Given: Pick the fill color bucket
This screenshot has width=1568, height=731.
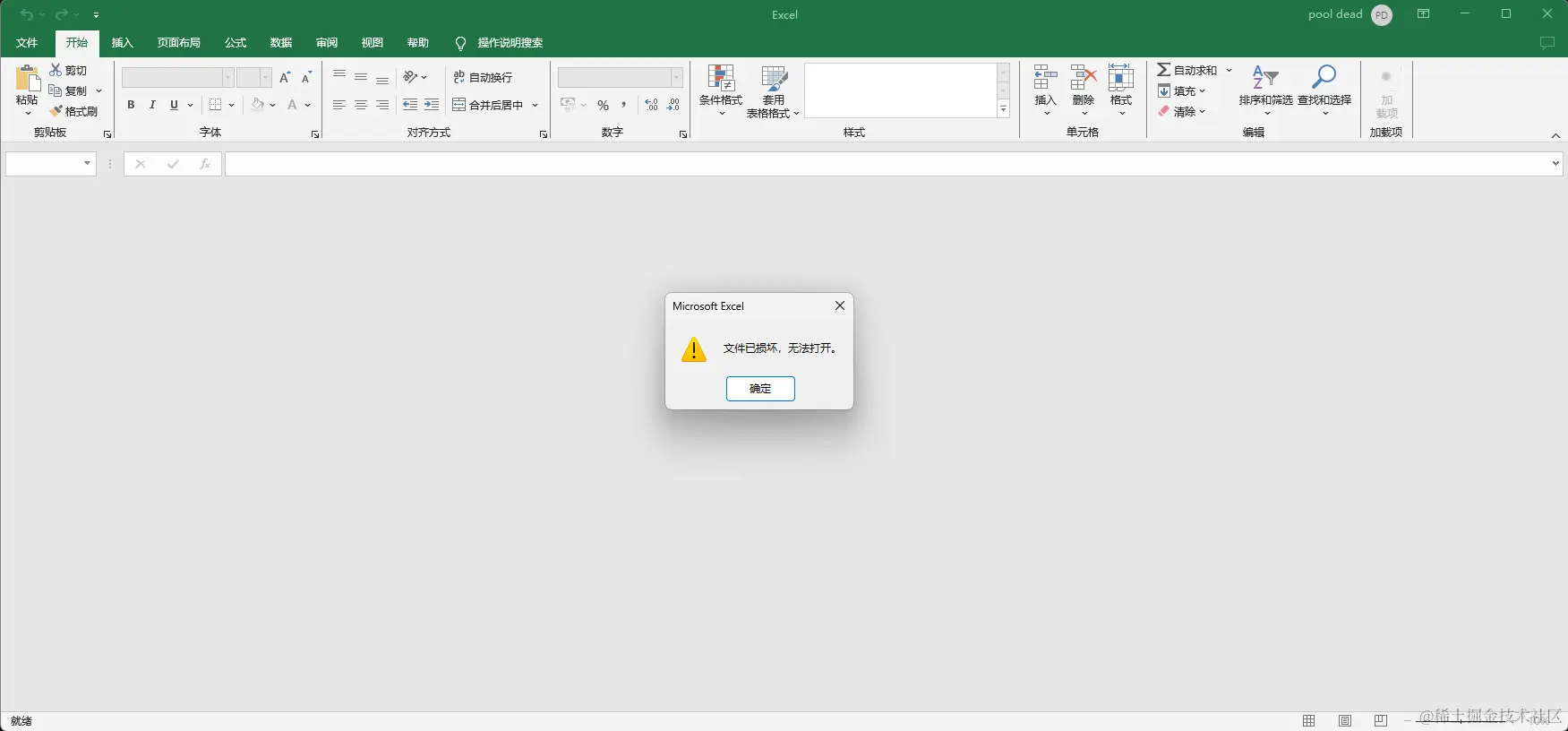Looking at the screenshot, I should (x=258, y=105).
